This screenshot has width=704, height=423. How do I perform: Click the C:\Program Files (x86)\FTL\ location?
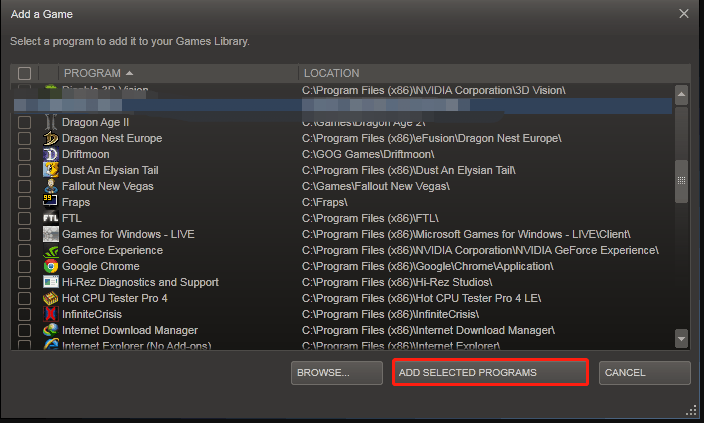pyautogui.click(x=370, y=218)
